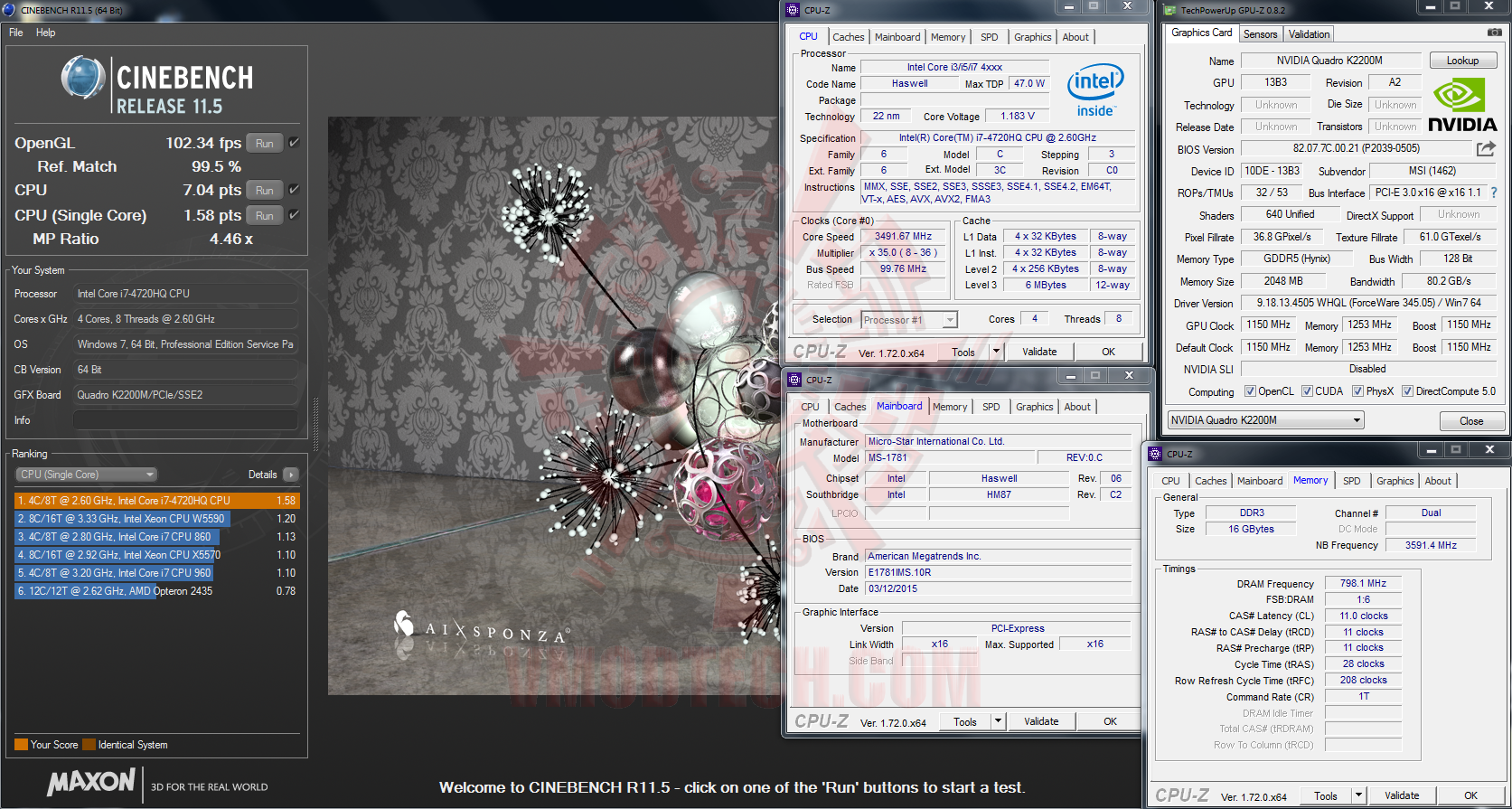Toggle the PhysX checkbox in GPU-Z
This screenshot has height=809, width=1512.
pyautogui.click(x=1357, y=391)
